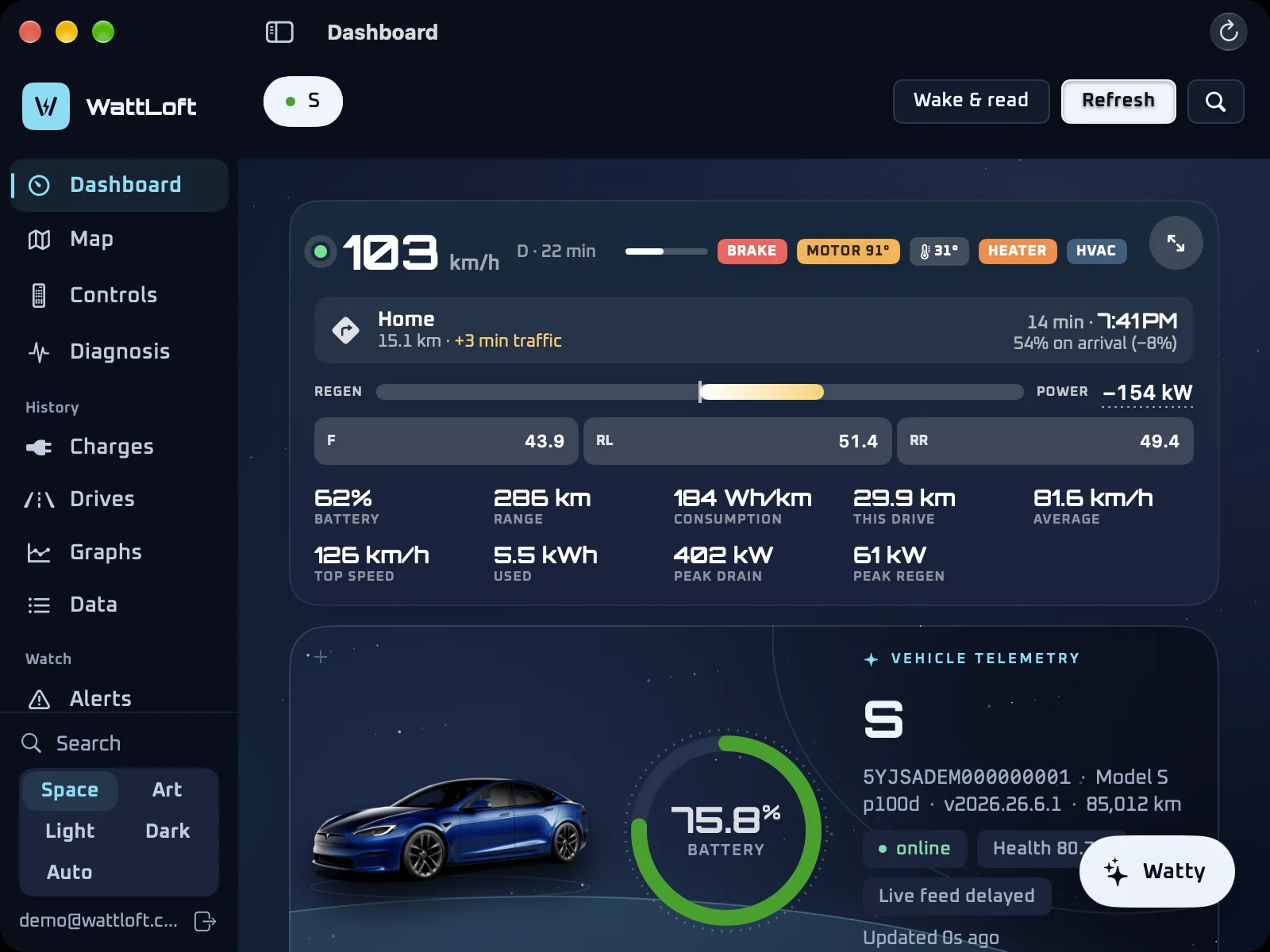
Task: Select the S vehicle pill
Action: (303, 102)
